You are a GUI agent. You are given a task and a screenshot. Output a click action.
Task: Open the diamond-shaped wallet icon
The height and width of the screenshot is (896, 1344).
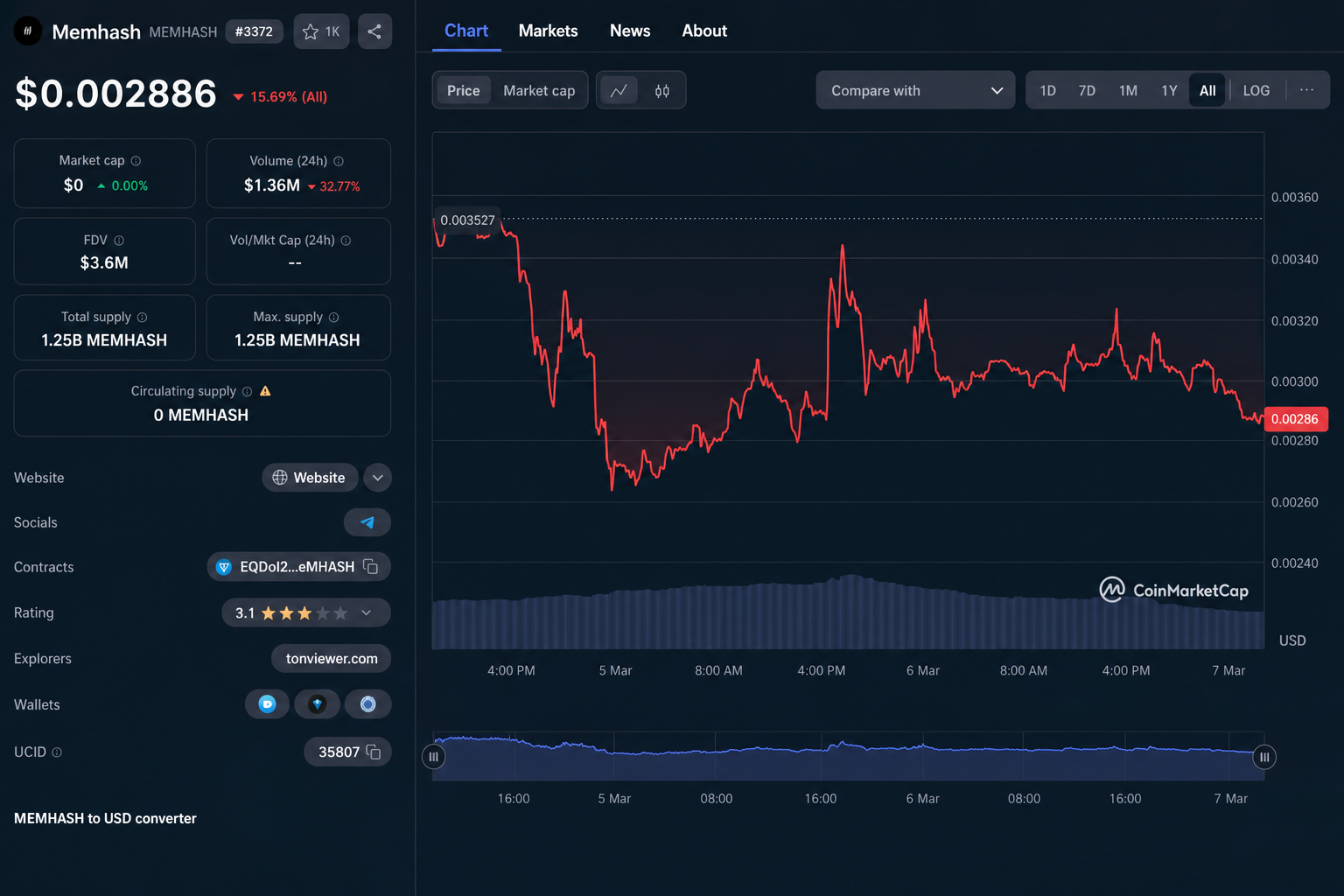[318, 704]
